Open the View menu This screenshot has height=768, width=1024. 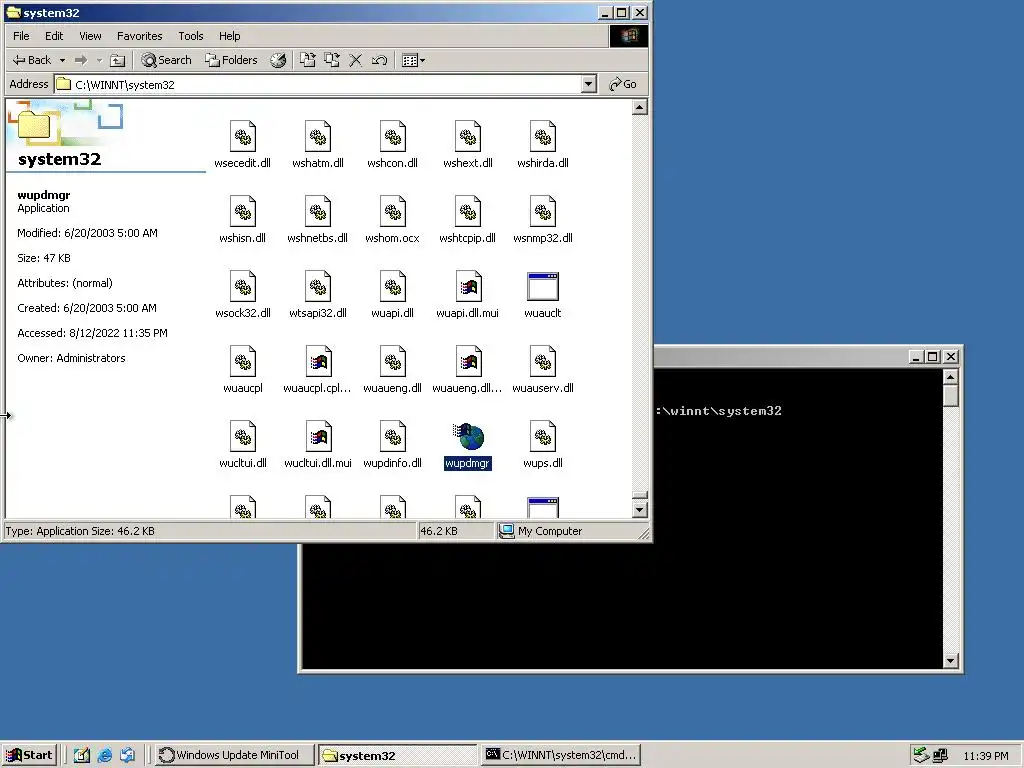pyautogui.click(x=90, y=36)
